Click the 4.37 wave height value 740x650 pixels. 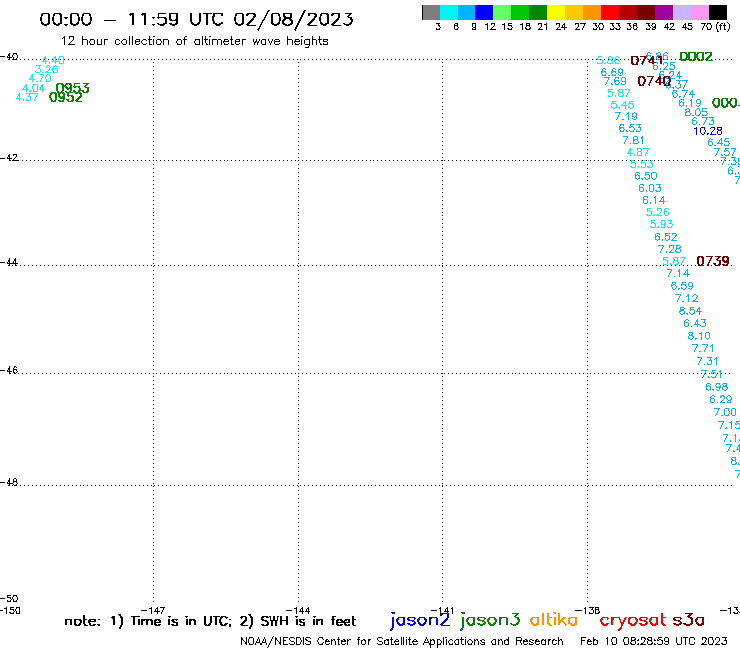tap(27, 97)
